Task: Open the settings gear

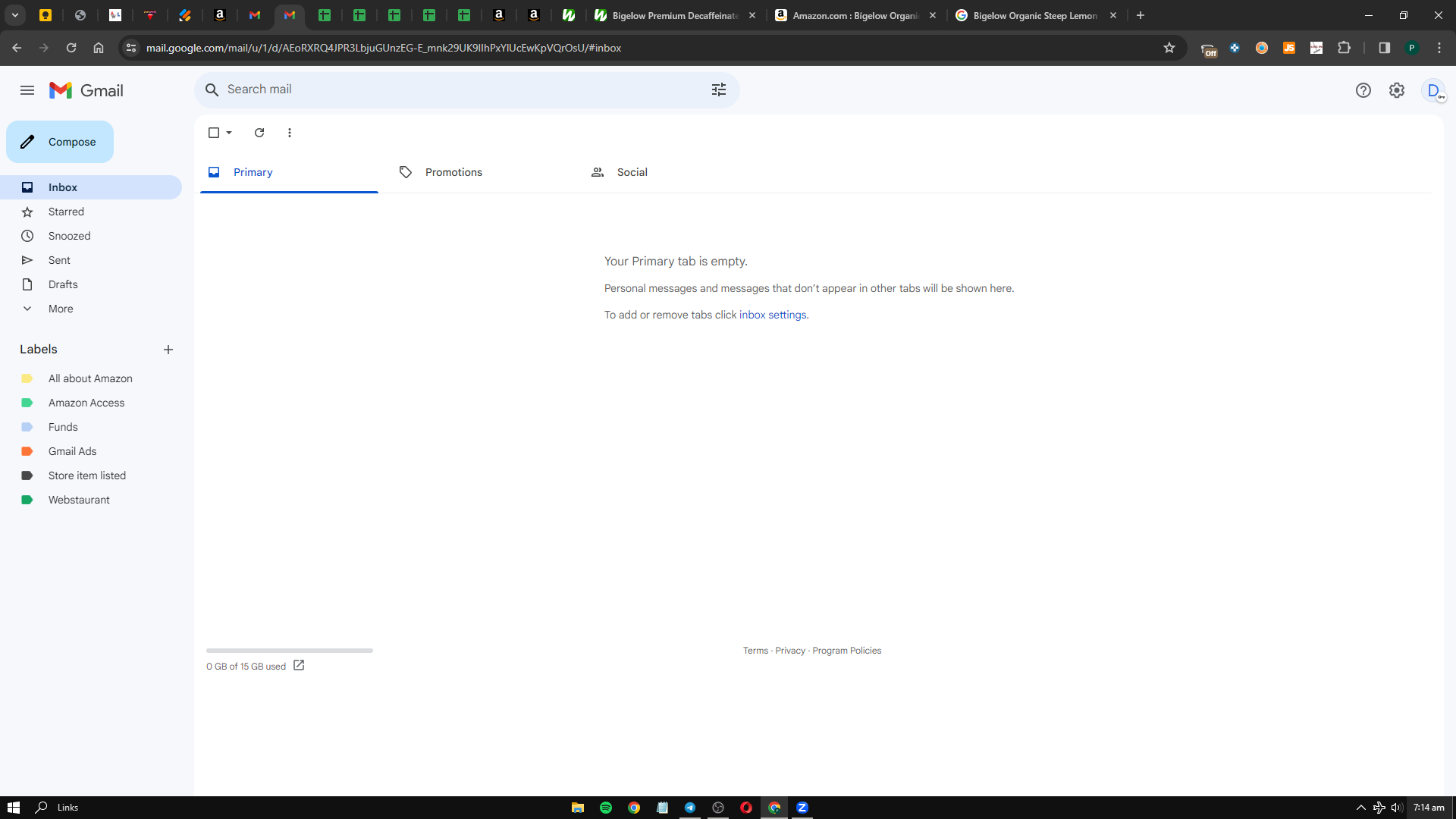Action: coord(1397,90)
